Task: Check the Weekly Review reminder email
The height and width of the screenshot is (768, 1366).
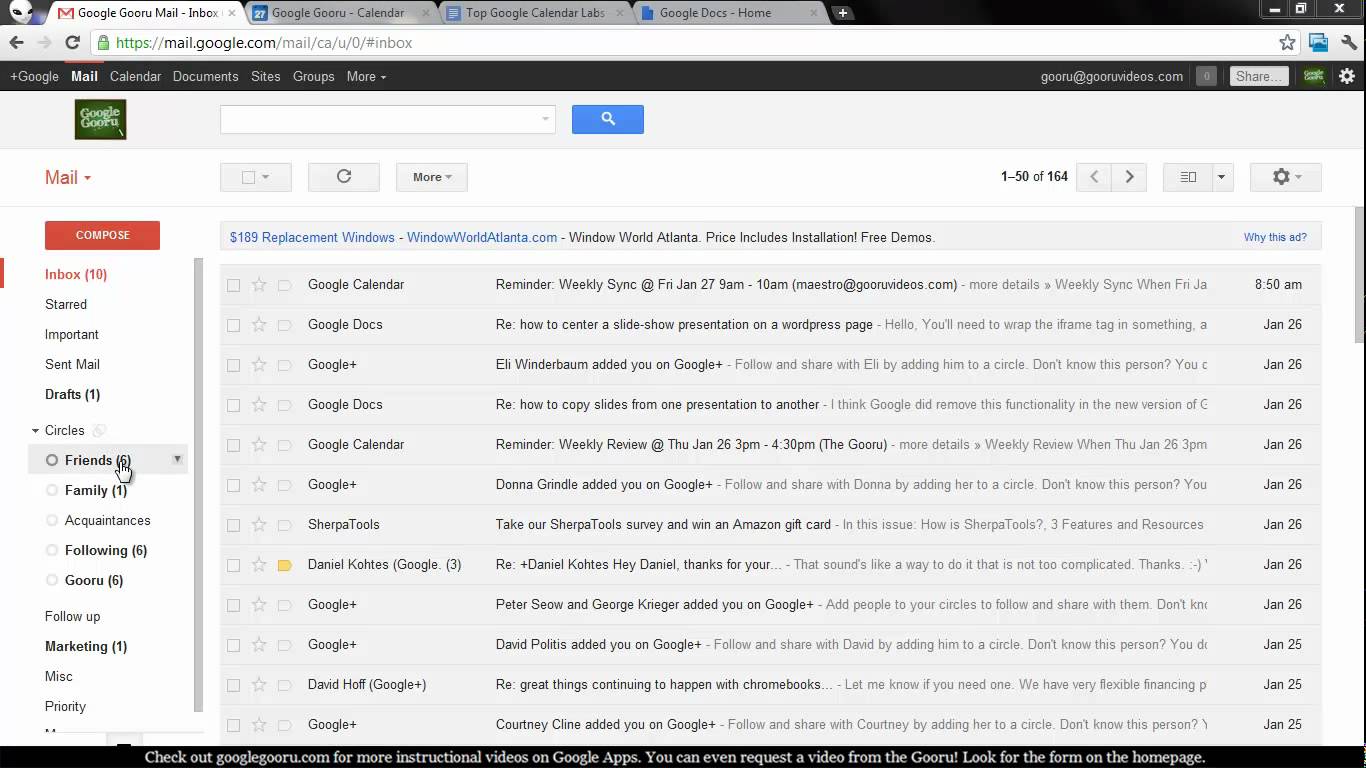Action: point(233,445)
